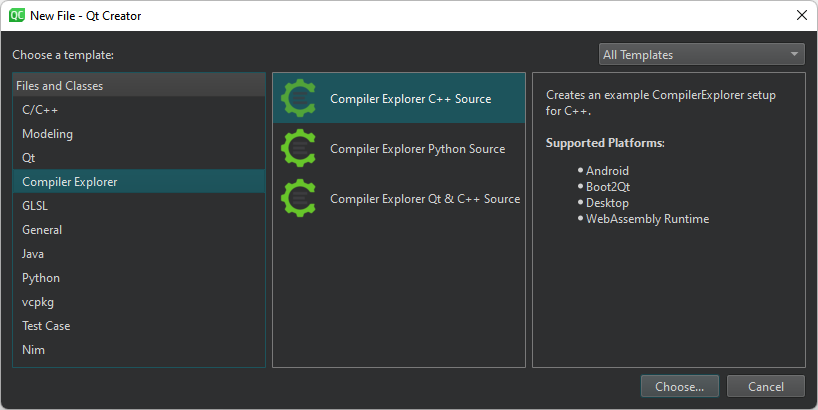Select the Test Case category
818x410 pixels.
(x=46, y=326)
